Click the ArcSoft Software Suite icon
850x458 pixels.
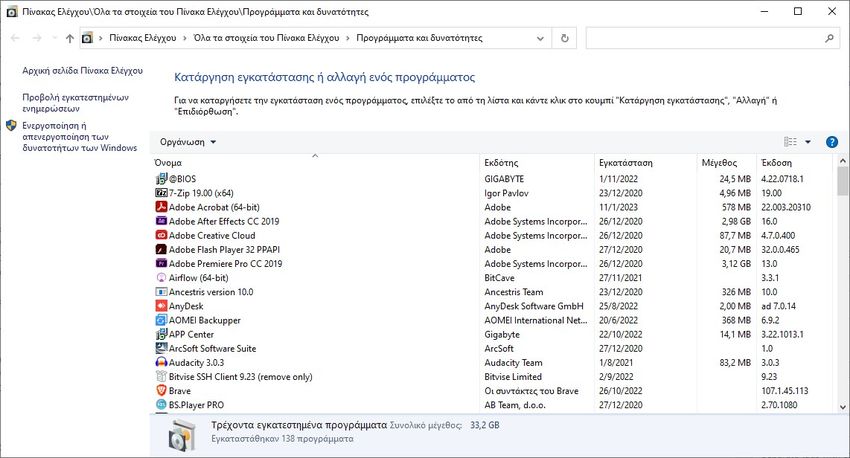pyautogui.click(x=161, y=349)
